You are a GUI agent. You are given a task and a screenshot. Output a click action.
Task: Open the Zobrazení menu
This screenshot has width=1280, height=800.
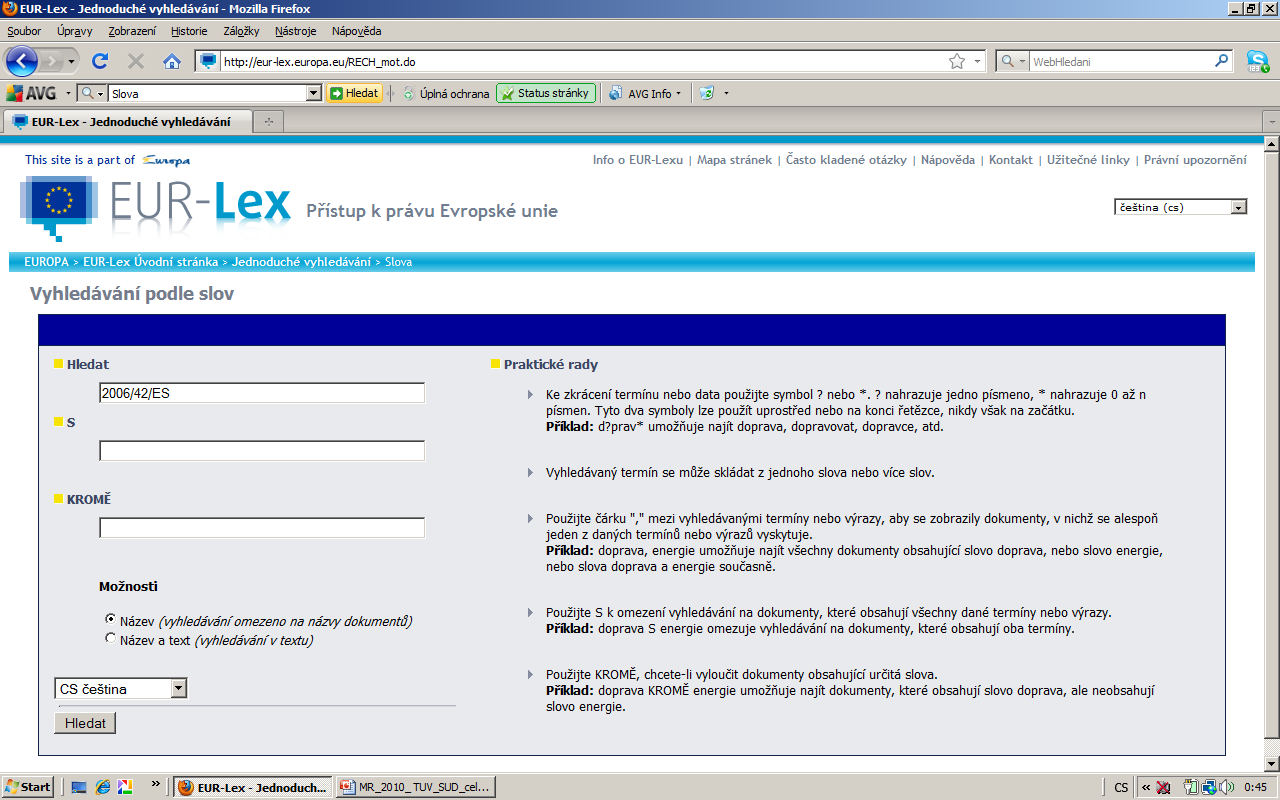[132, 31]
